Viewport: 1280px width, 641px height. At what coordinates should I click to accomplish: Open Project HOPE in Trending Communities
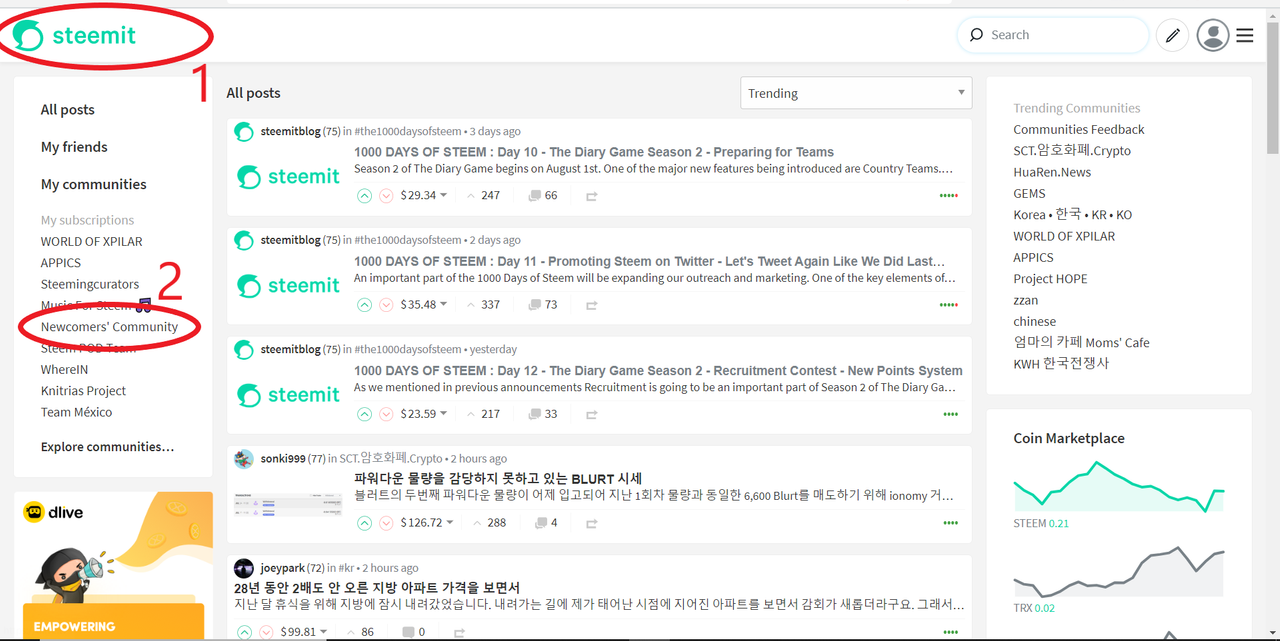[x=1050, y=279]
